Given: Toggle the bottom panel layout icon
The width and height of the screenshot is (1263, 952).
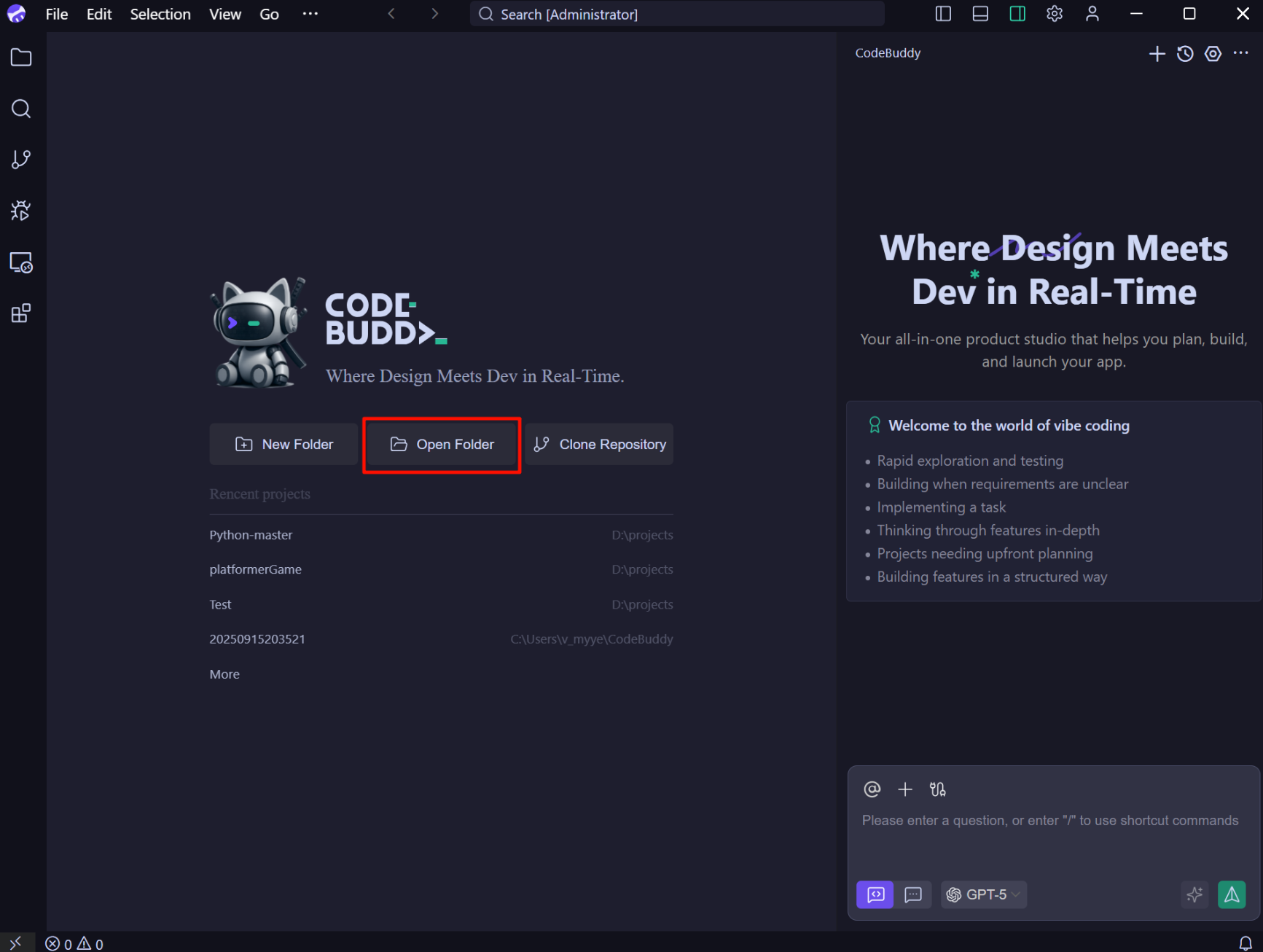Looking at the screenshot, I should click(x=980, y=14).
